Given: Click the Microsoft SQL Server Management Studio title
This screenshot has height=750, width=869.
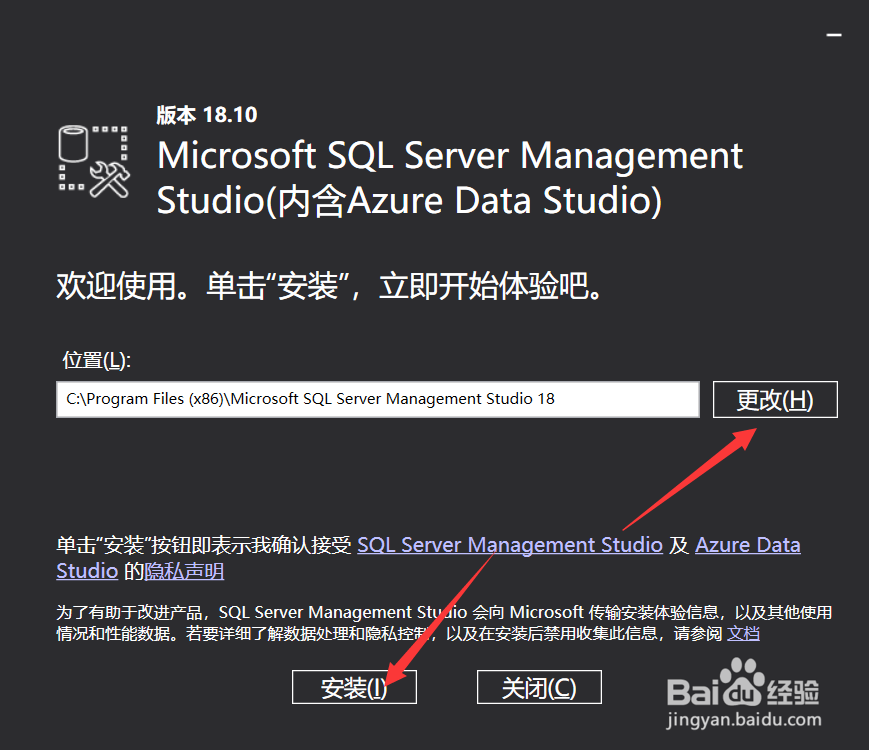Looking at the screenshot, I should tap(450, 177).
